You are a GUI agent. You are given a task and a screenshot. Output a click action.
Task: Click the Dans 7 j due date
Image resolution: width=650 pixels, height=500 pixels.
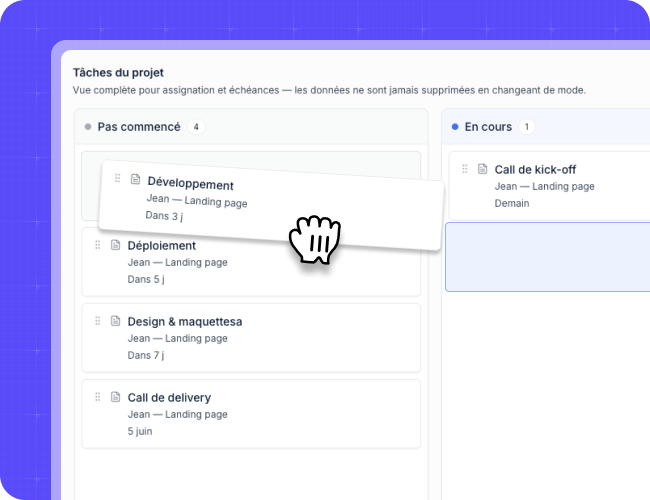(146, 355)
